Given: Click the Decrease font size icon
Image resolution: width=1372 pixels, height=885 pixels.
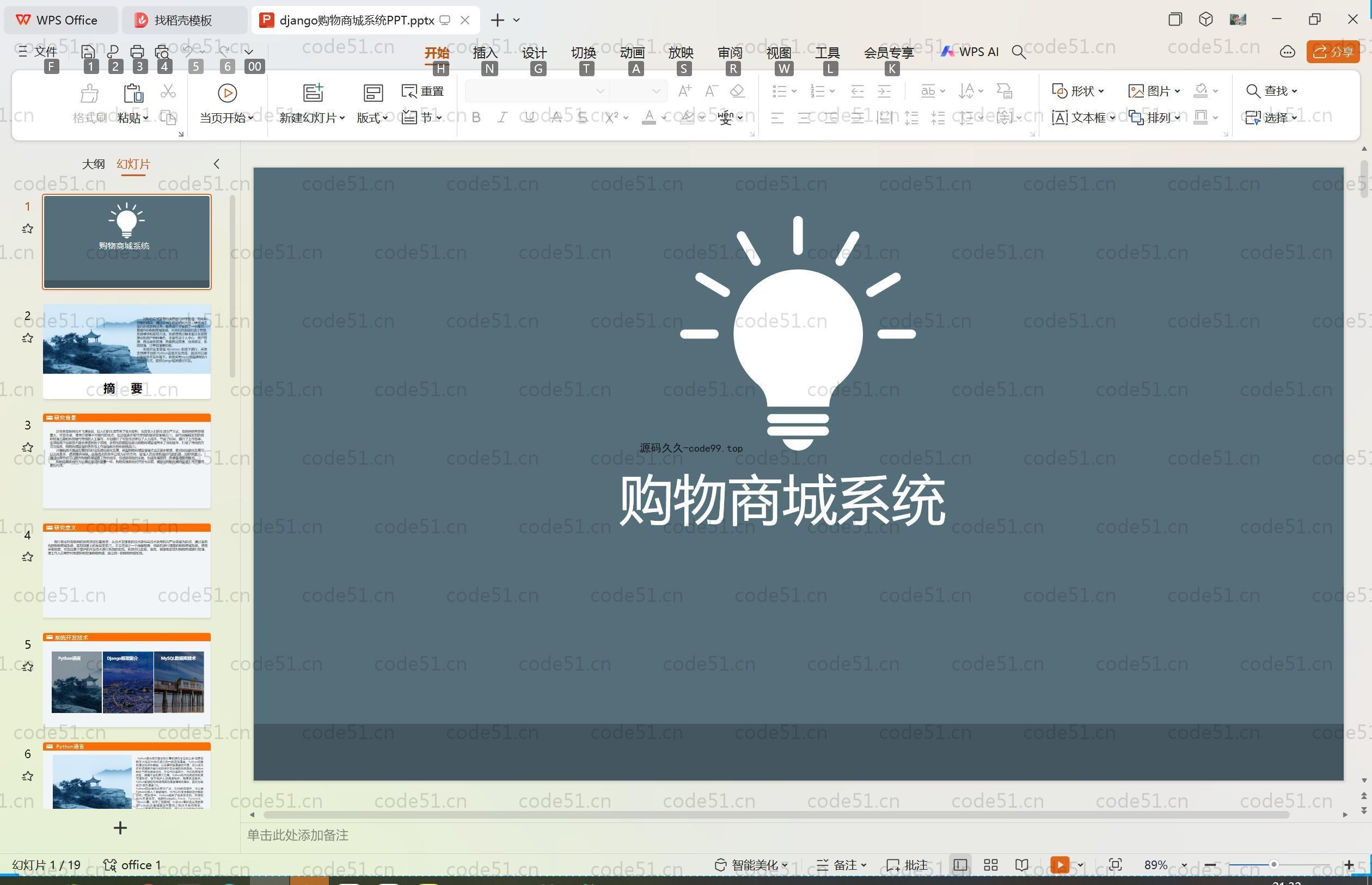Looking at the screenshot, I should [711, 91].
